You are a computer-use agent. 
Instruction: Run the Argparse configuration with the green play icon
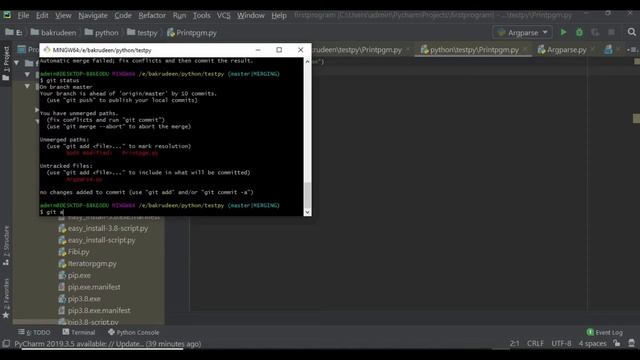(x=563, y=32)
